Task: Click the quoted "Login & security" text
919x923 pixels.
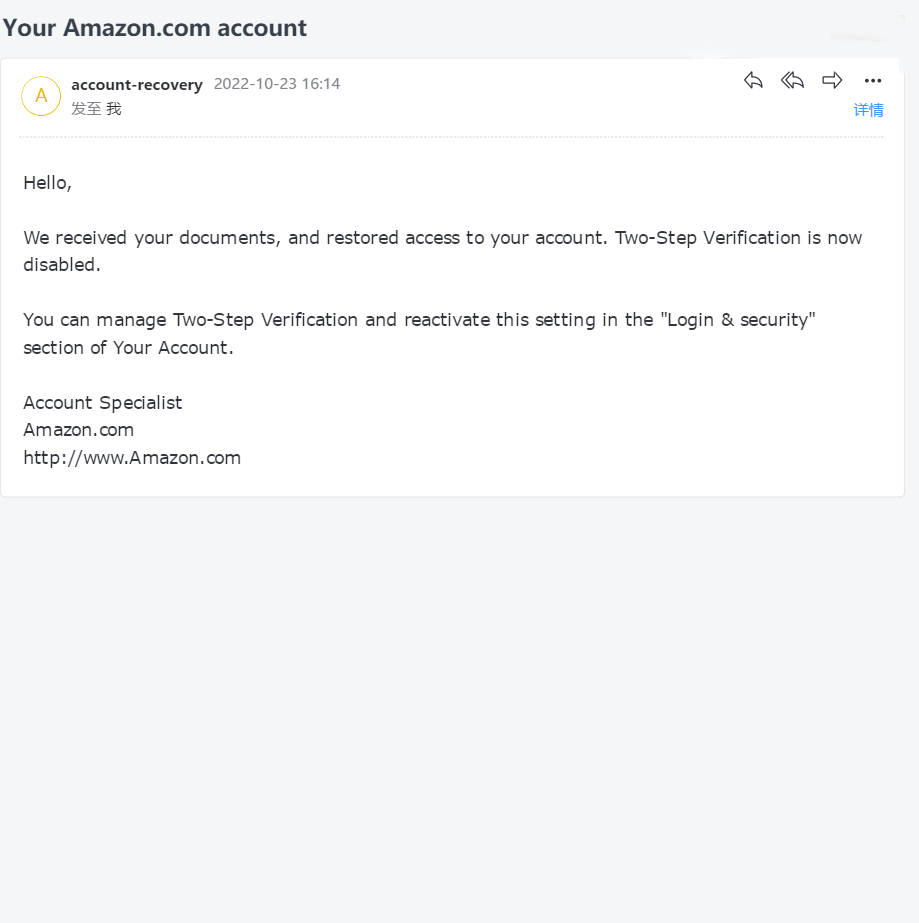Action: point(738,320)
